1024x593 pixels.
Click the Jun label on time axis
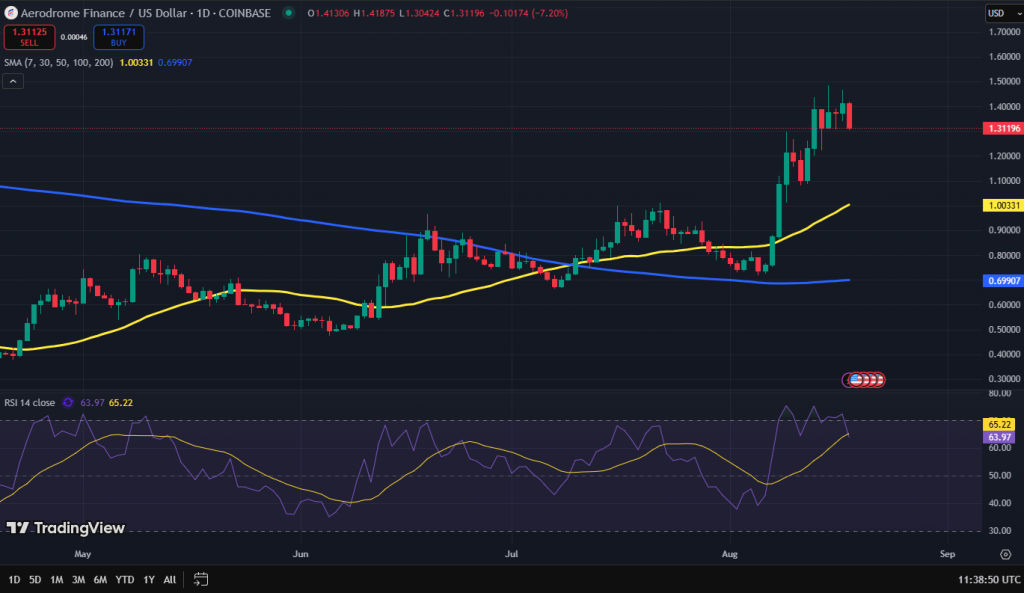click(300, 554)
